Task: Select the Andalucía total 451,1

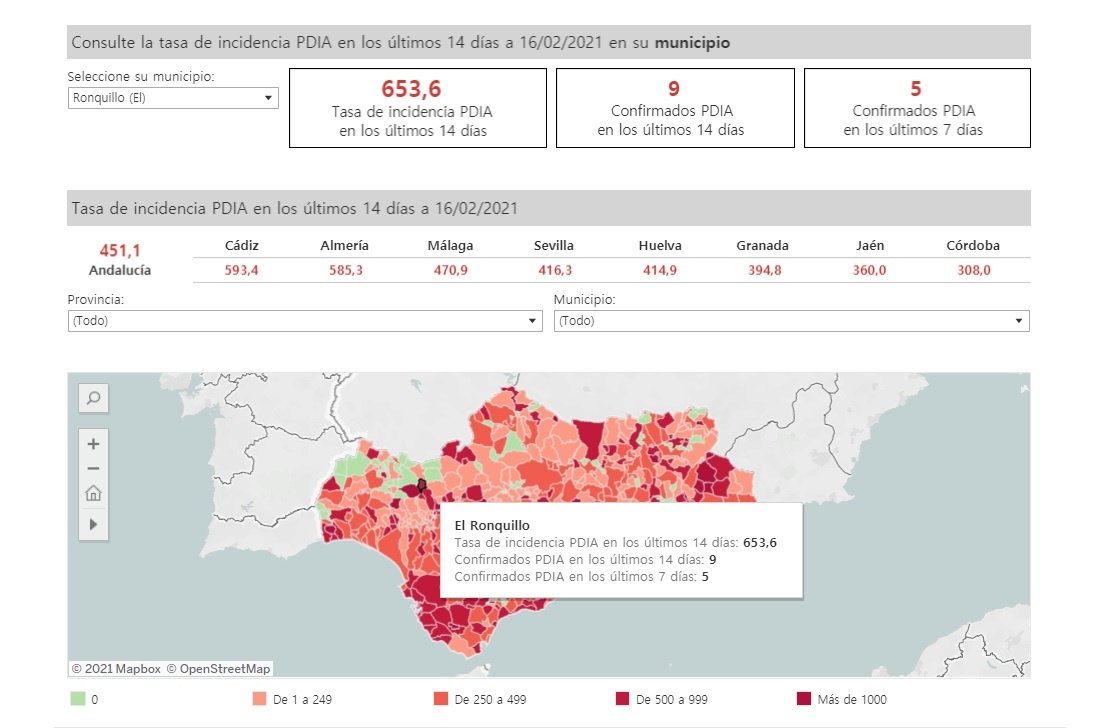Action: point(119,251)
